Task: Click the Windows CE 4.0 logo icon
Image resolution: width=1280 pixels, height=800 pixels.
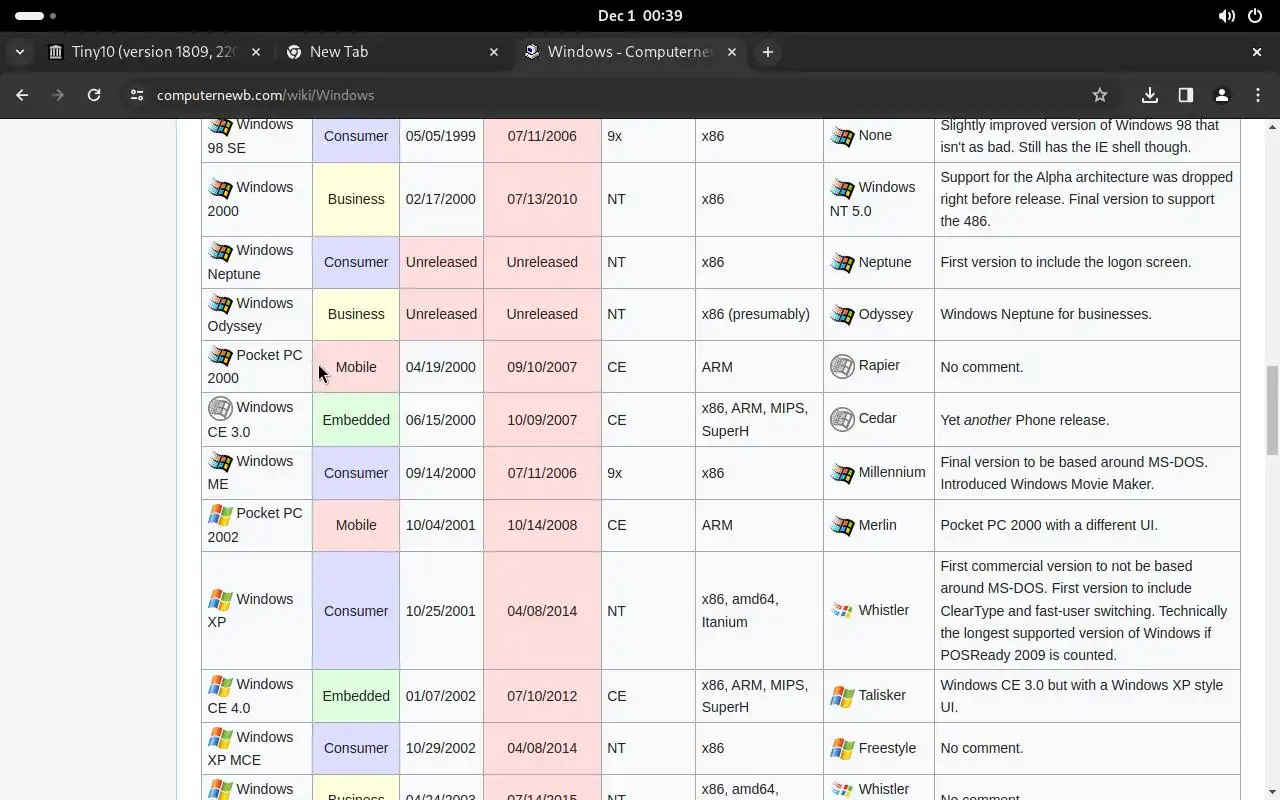Action: [220, 685]
